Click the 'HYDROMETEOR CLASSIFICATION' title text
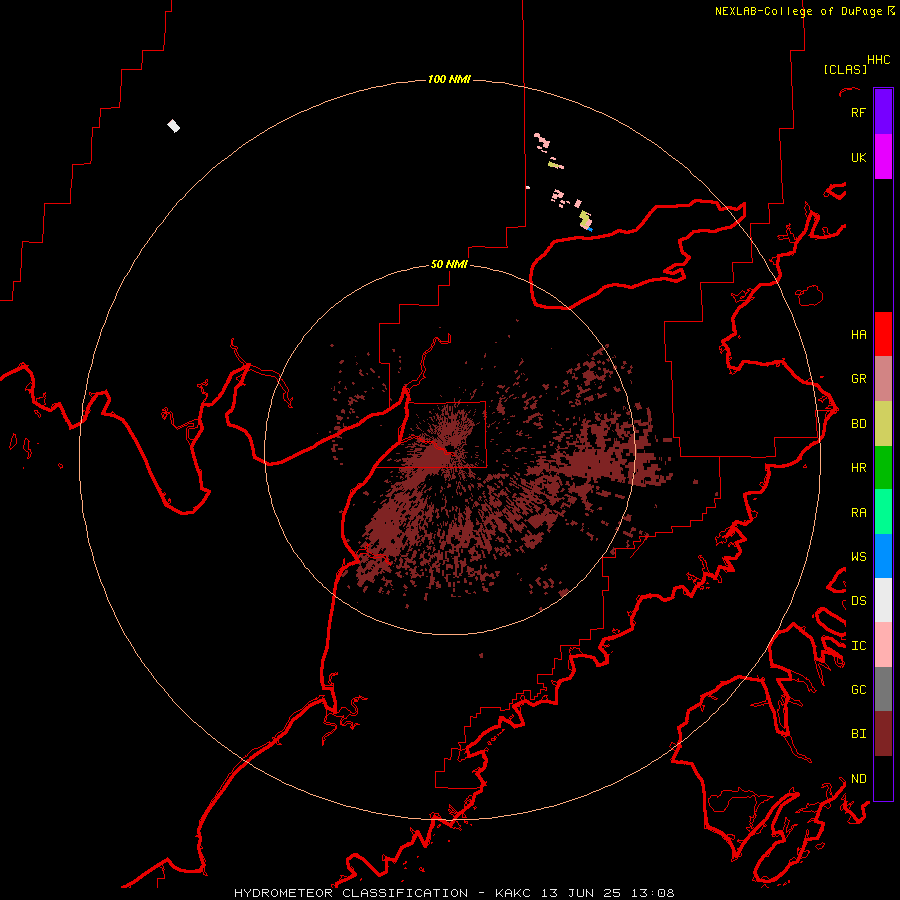This screenshot has height=900, width=900. [x=351, y=893]
